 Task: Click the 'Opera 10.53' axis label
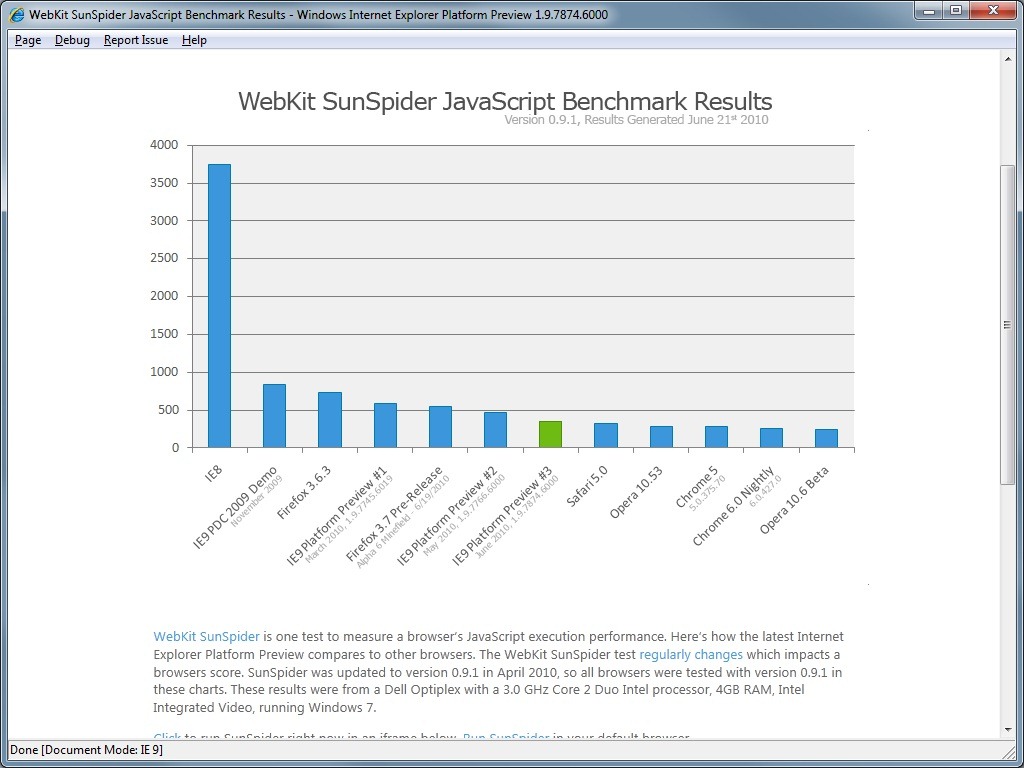point(636,492)
